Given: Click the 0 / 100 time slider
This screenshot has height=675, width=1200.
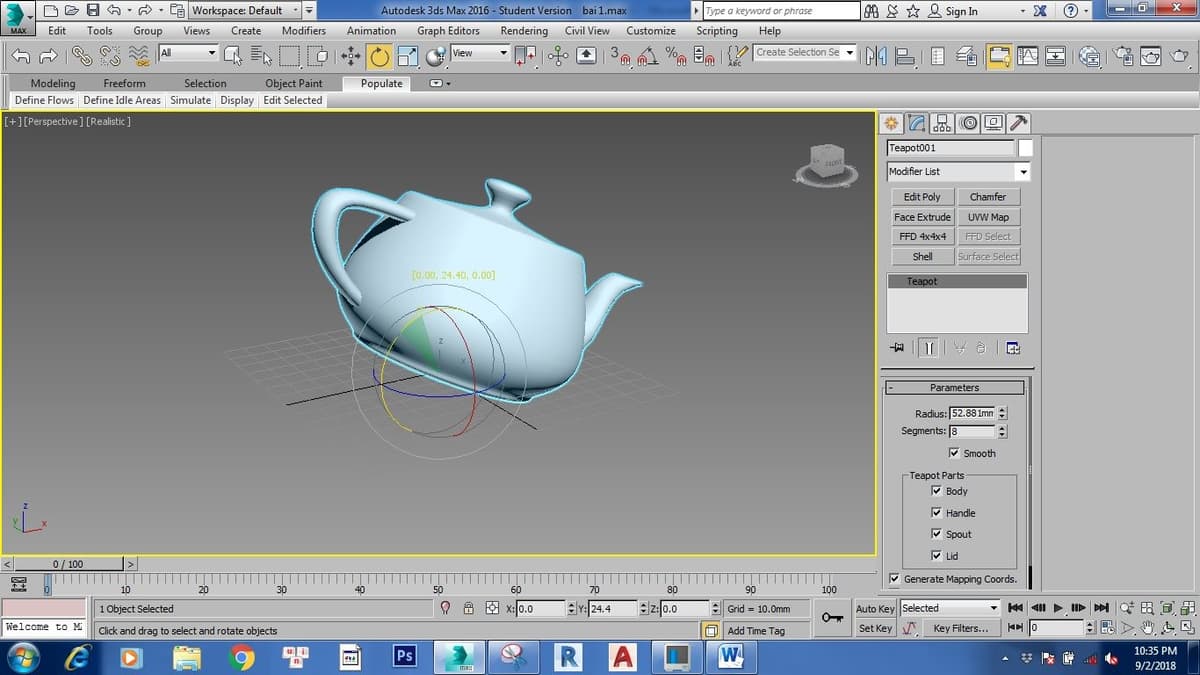Looking at the screenshot, I should 68,565.
